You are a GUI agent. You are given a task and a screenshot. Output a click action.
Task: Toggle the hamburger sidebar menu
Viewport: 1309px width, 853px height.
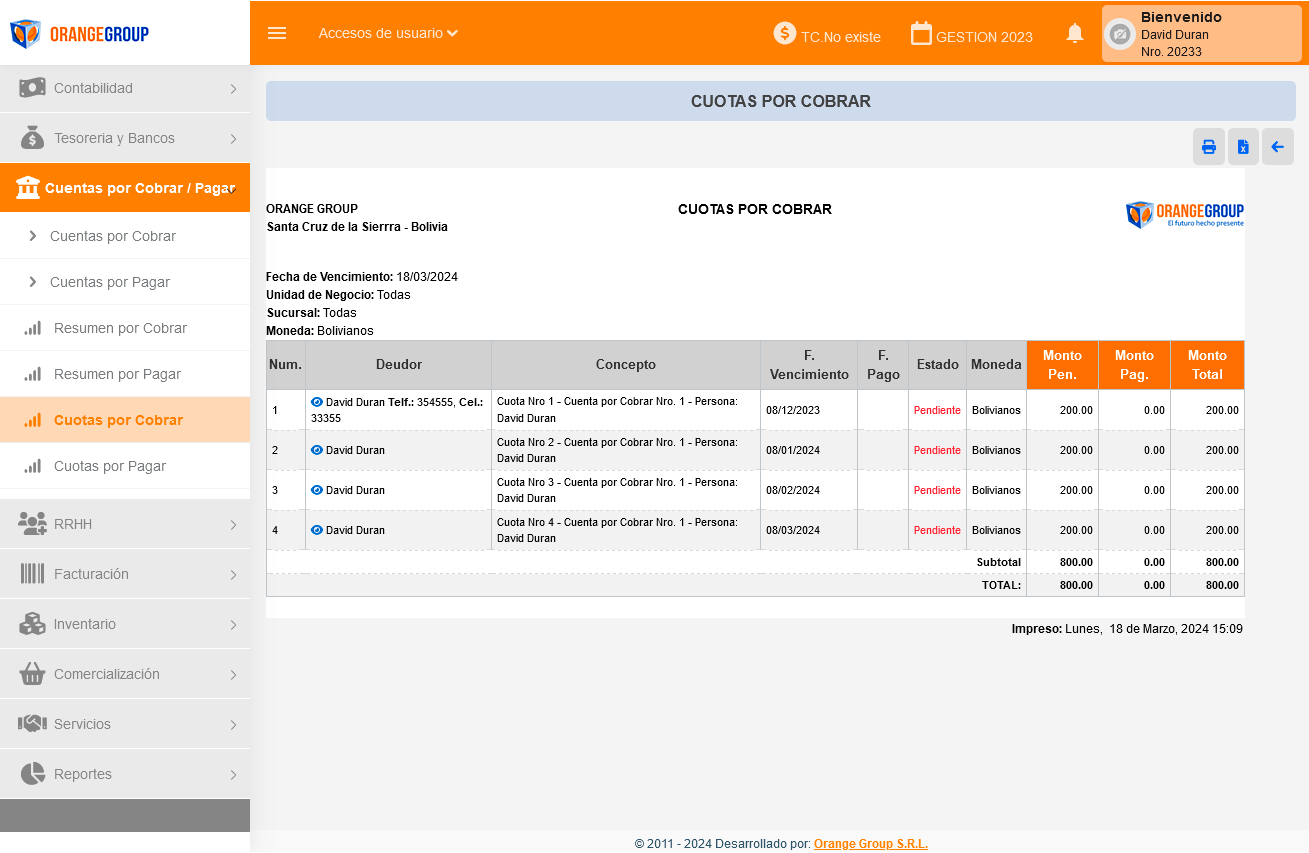pos(277,33)
